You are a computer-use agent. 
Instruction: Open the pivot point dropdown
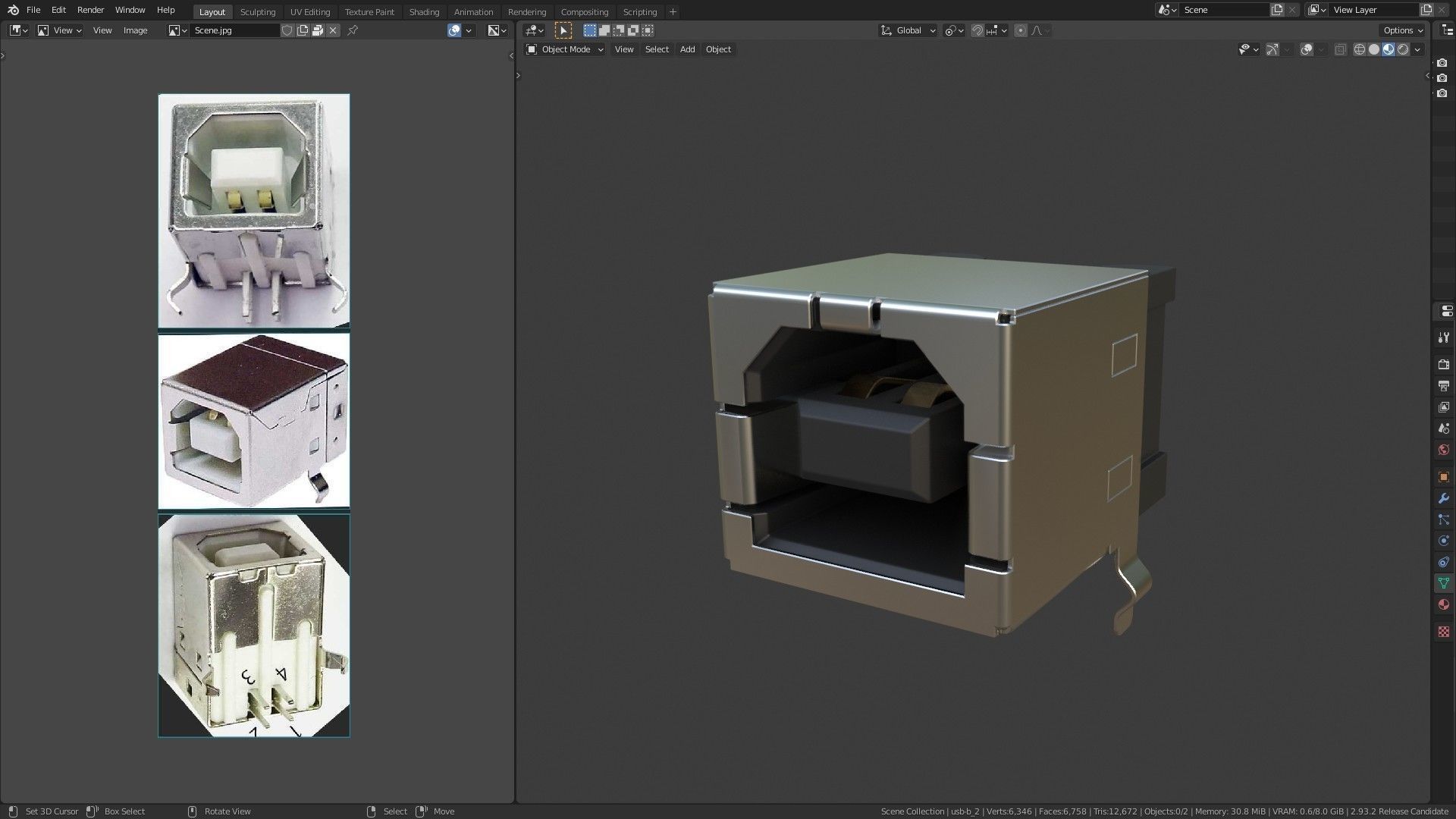(x=953, y=30)
